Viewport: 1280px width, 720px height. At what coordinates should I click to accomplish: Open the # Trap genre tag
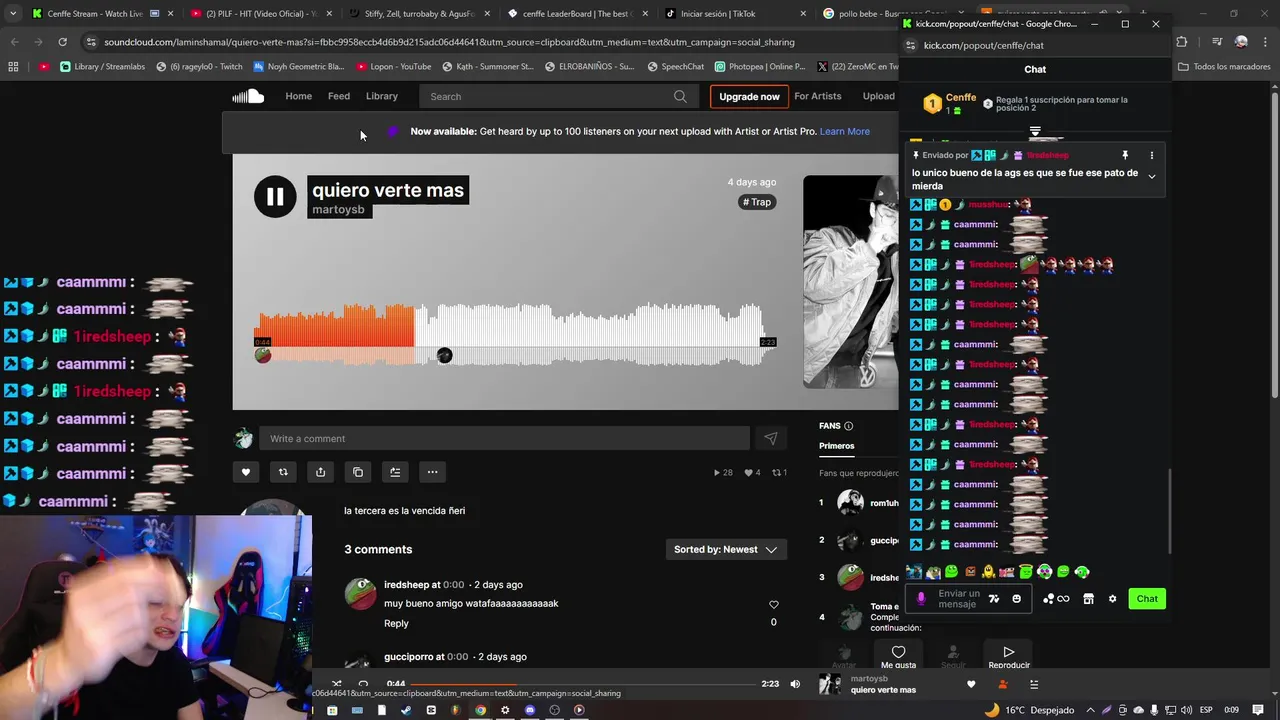(758, 202)
